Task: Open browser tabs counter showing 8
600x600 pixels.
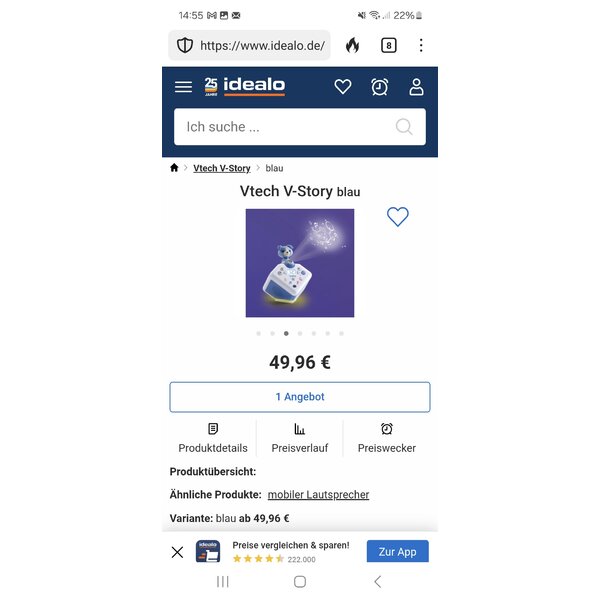Action: (389, 46)
